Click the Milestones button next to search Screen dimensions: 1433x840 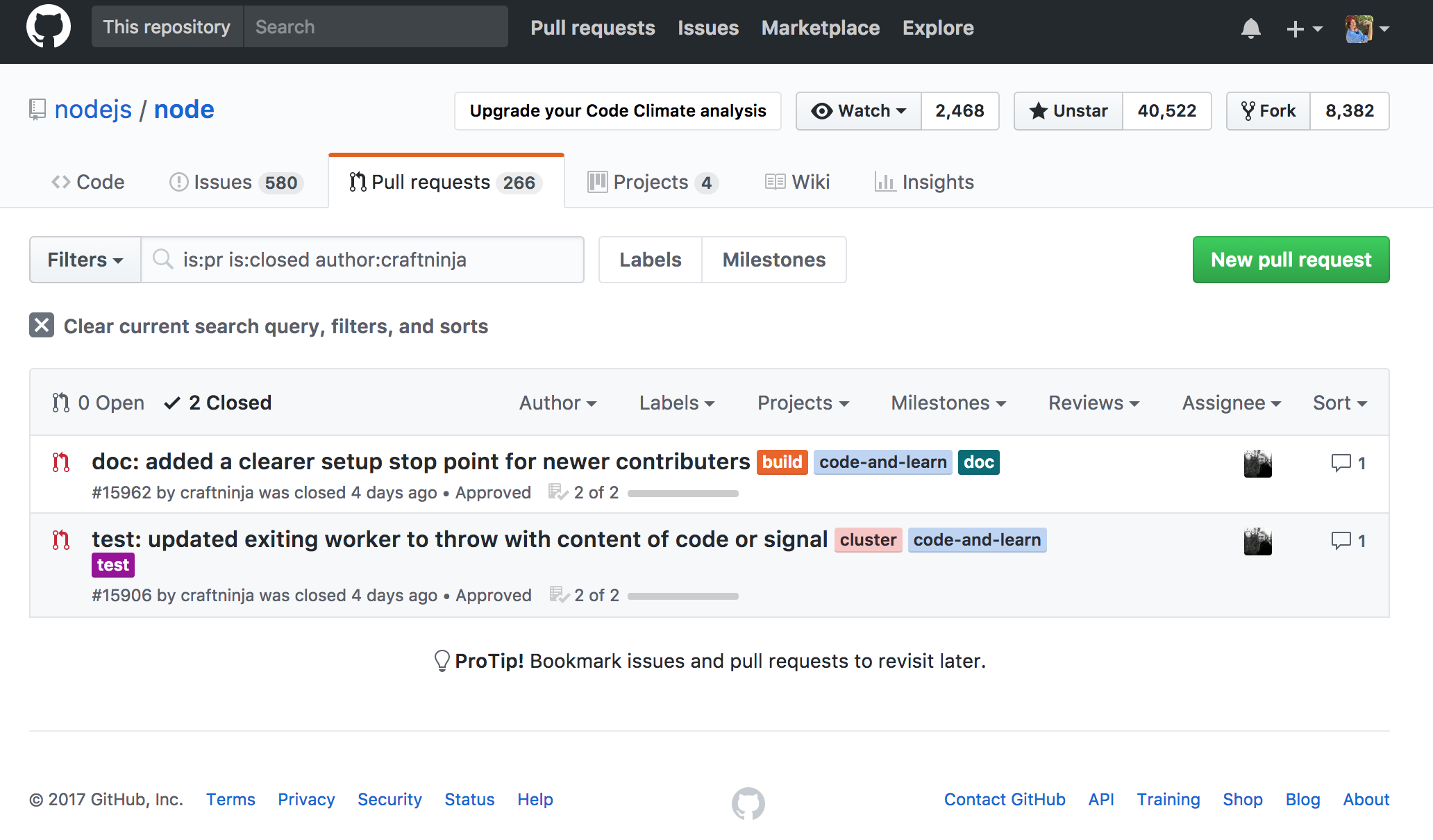click(774, 260)
